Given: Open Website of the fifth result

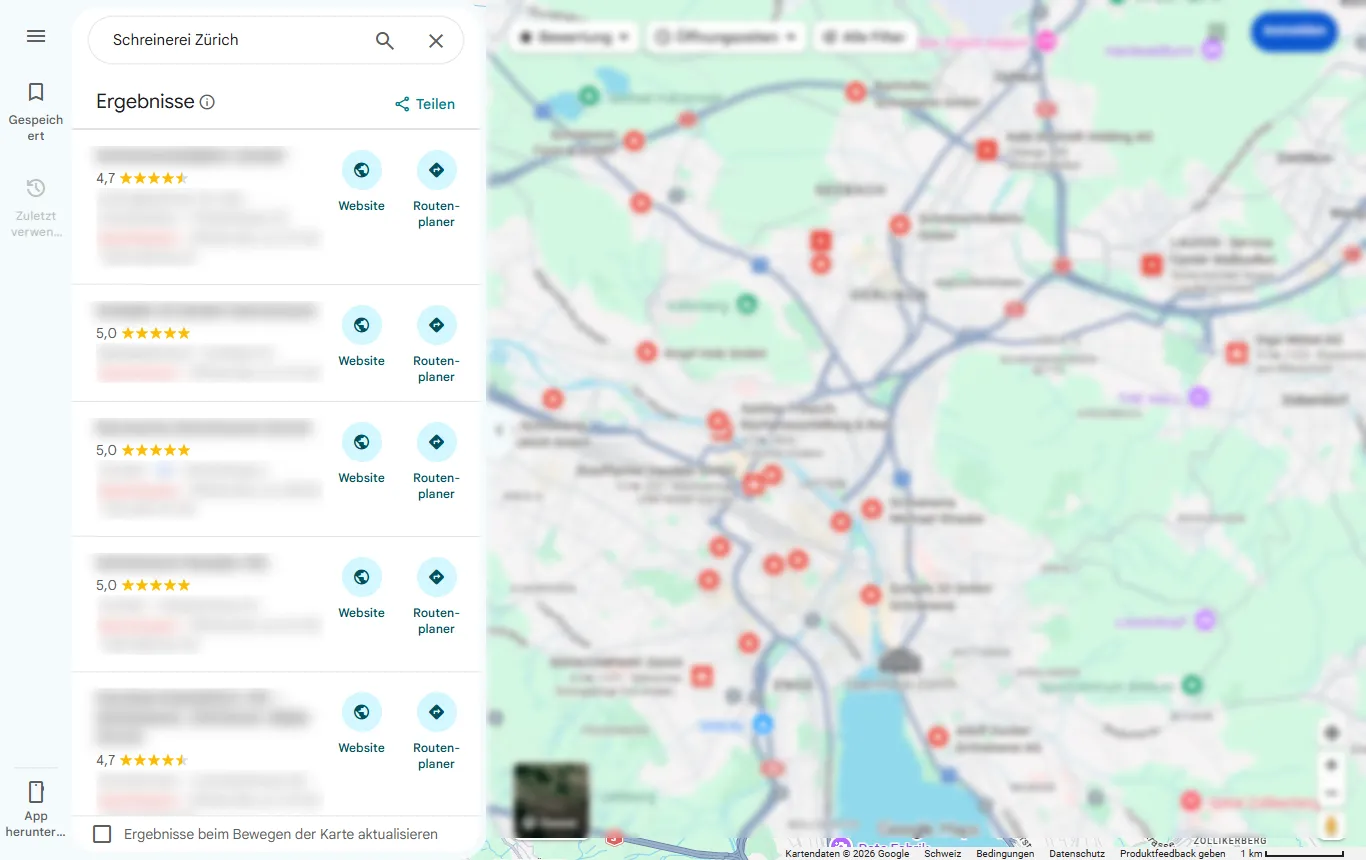Looking at the screenshot, I should coord(361,724).
